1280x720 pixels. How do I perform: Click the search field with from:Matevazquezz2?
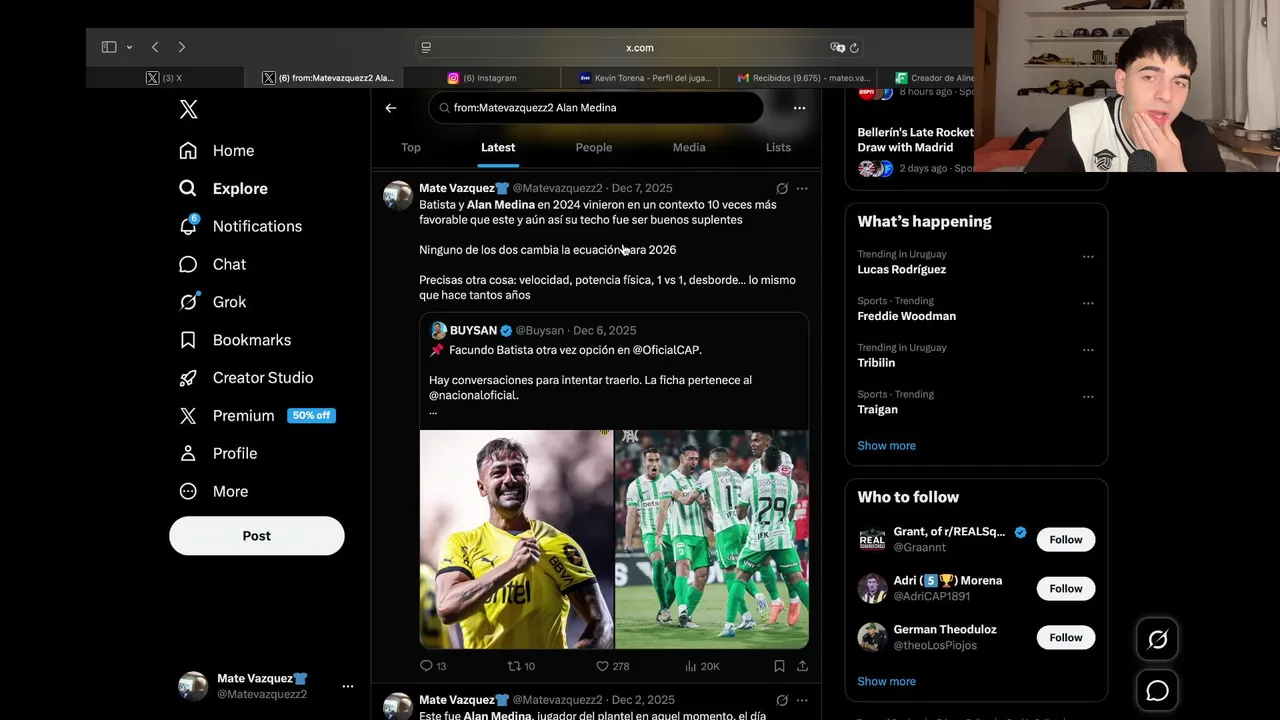(596, 108)
